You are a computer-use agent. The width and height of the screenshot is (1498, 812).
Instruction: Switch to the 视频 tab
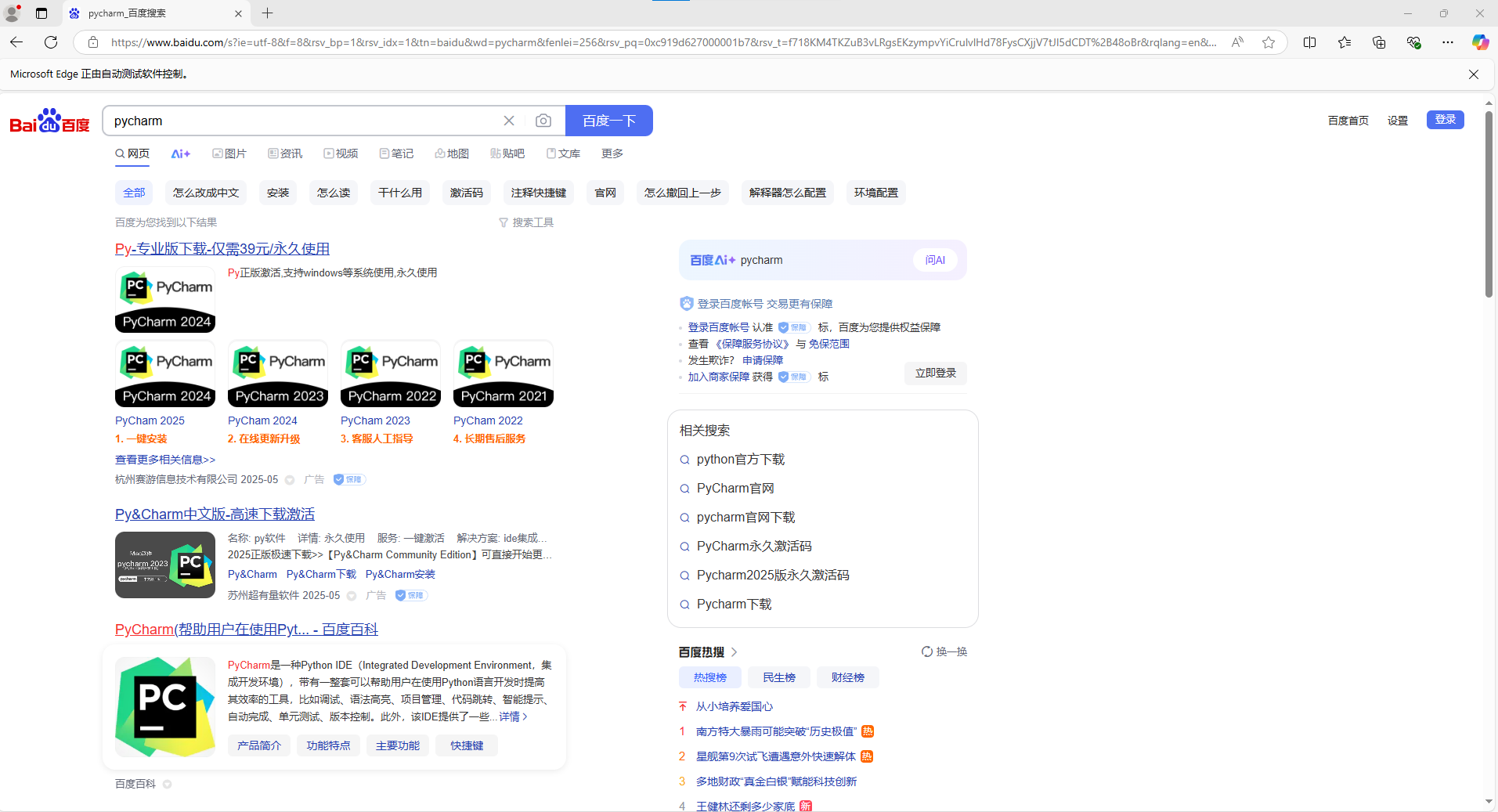341,154
